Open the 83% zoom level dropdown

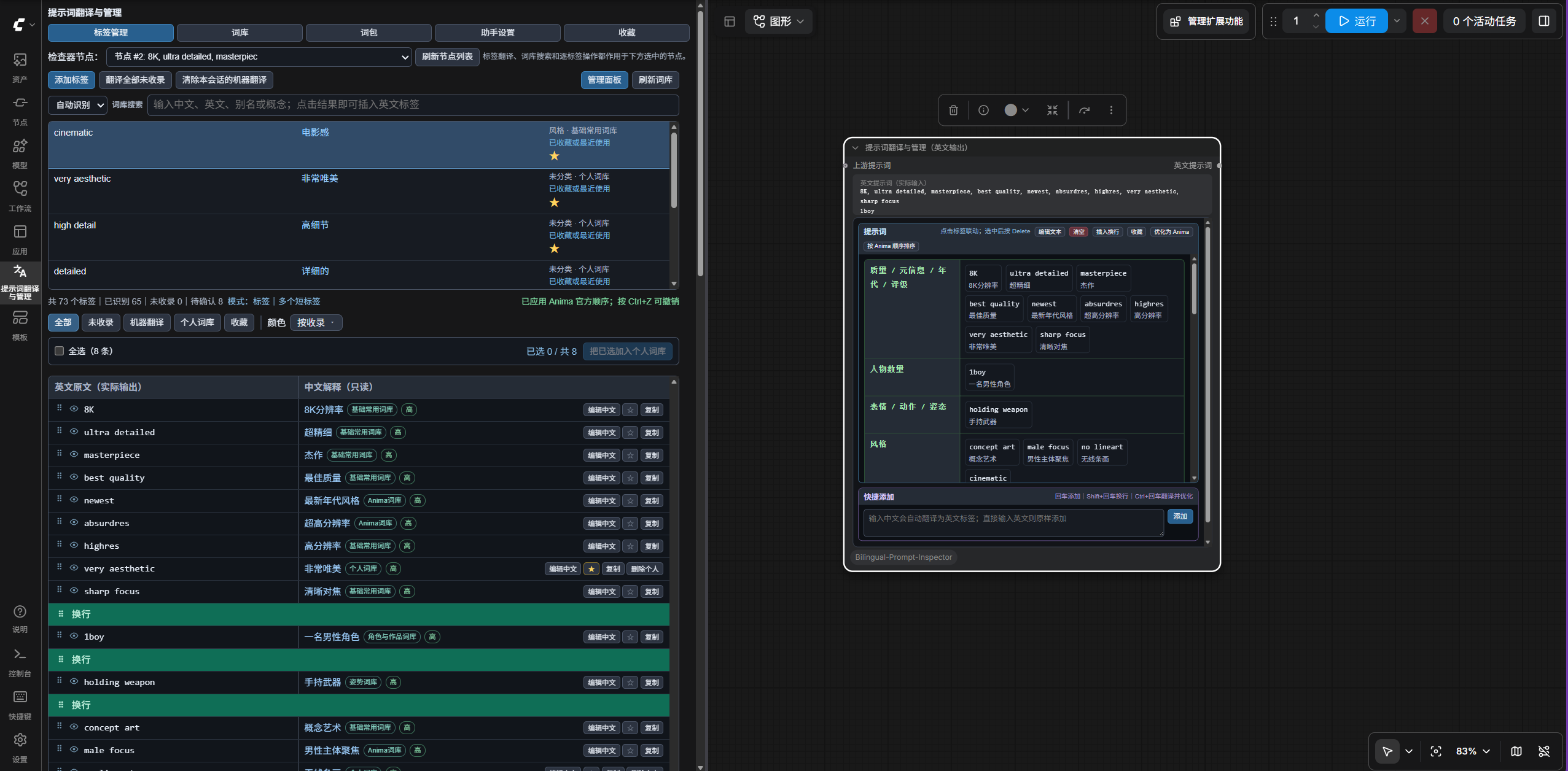(x=1473, y=751)
